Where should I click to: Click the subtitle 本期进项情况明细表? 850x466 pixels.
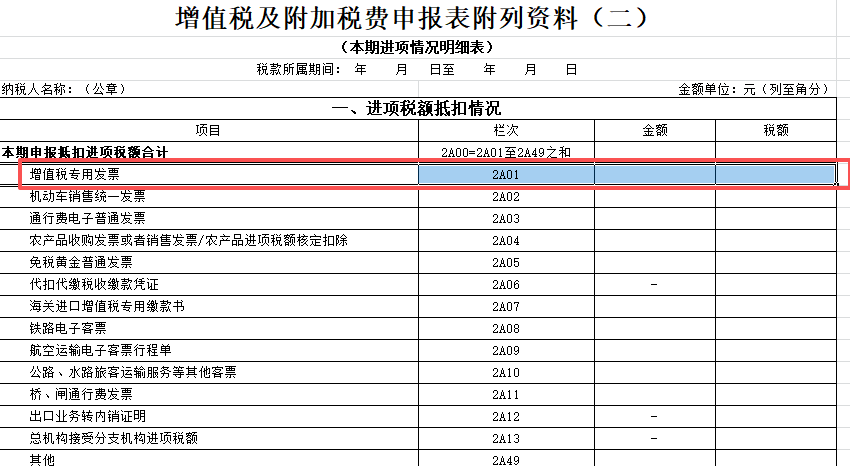click(417, 48)
